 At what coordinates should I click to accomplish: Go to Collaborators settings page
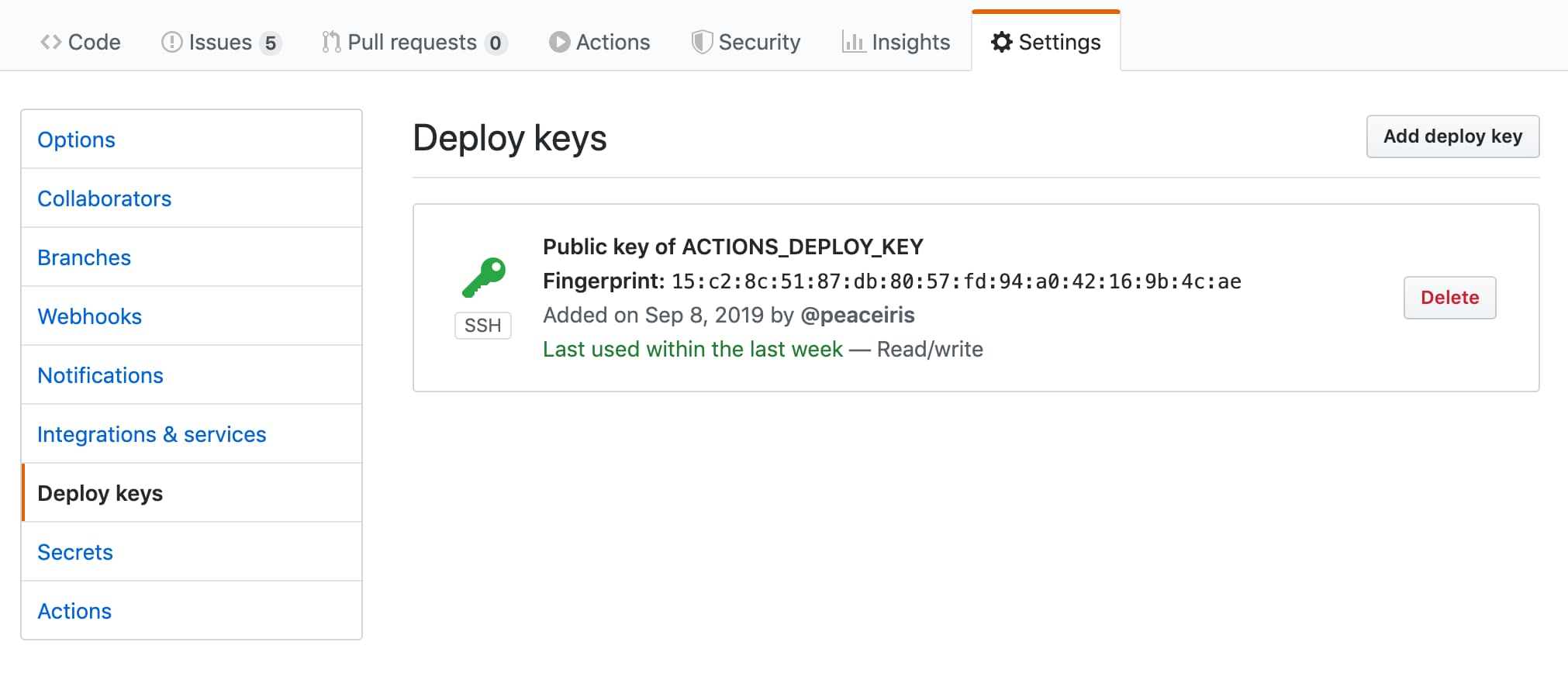coord(104,198)
